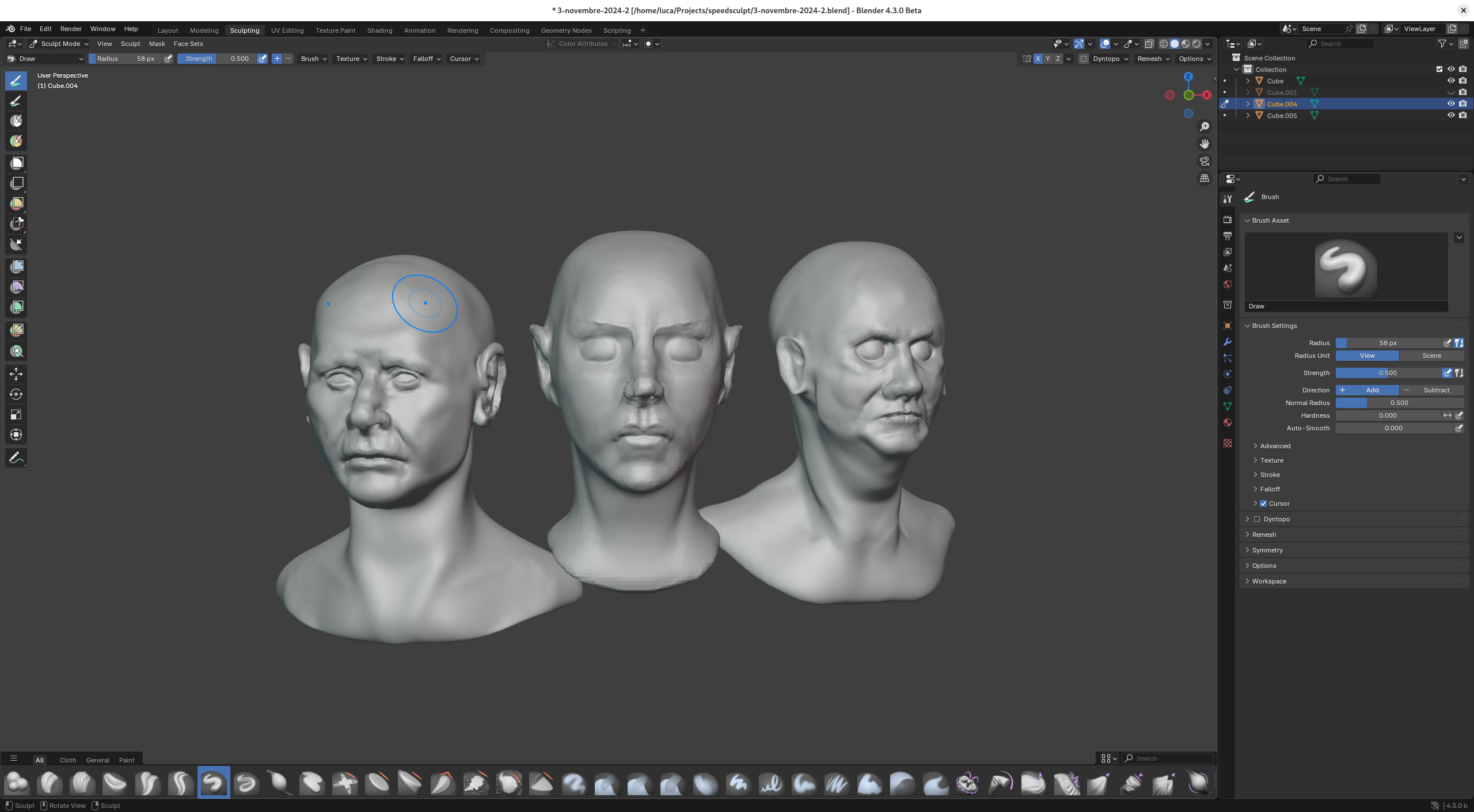Set Radius Unit to View

coord(1367,356)
